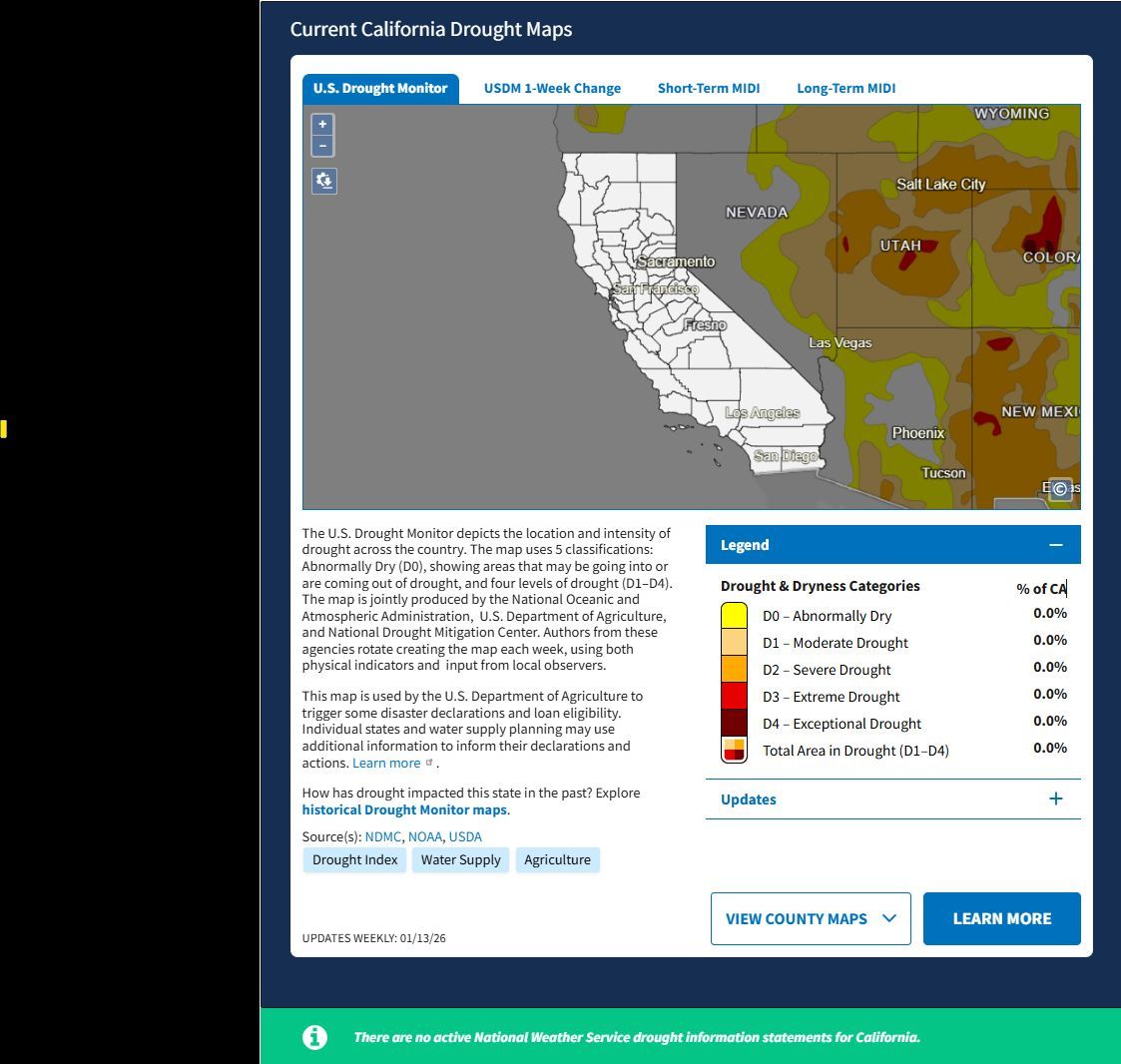Open historical Drought Monitor maps link
The width and height of the screenshot is (1121, 1064).
pos(404,809)
